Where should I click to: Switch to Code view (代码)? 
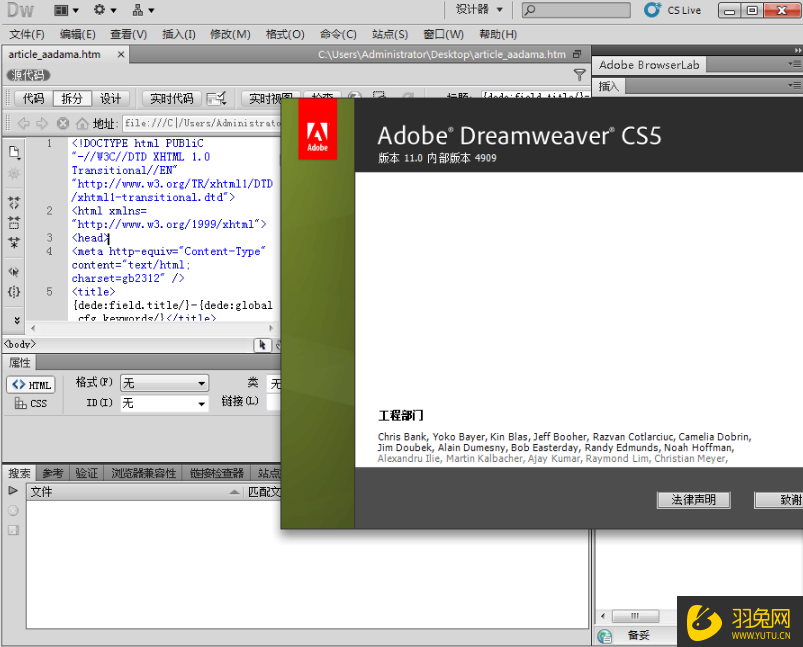pos(34,99)
